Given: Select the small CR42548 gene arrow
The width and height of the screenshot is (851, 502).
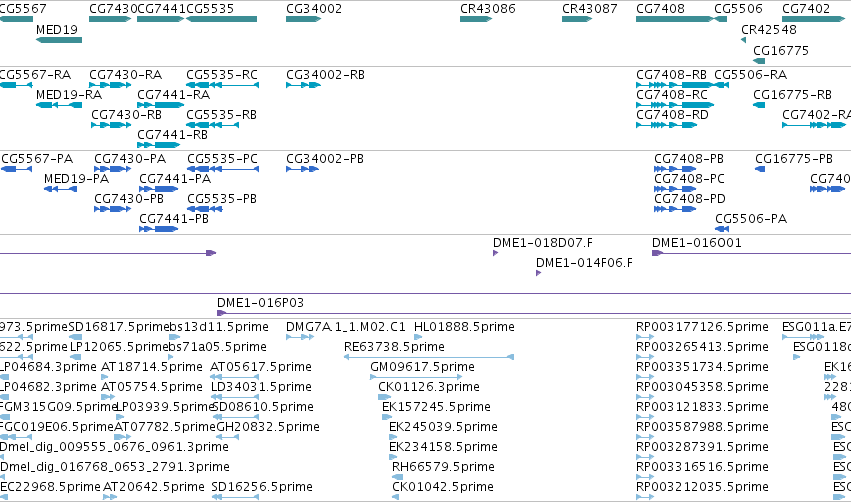Looking at the screenshot, I should point(744,40).
